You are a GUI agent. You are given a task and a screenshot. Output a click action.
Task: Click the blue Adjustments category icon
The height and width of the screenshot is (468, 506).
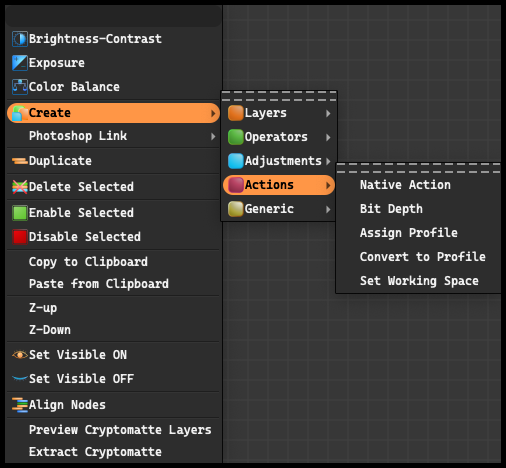pyautogui.click(x=236, y=161)
